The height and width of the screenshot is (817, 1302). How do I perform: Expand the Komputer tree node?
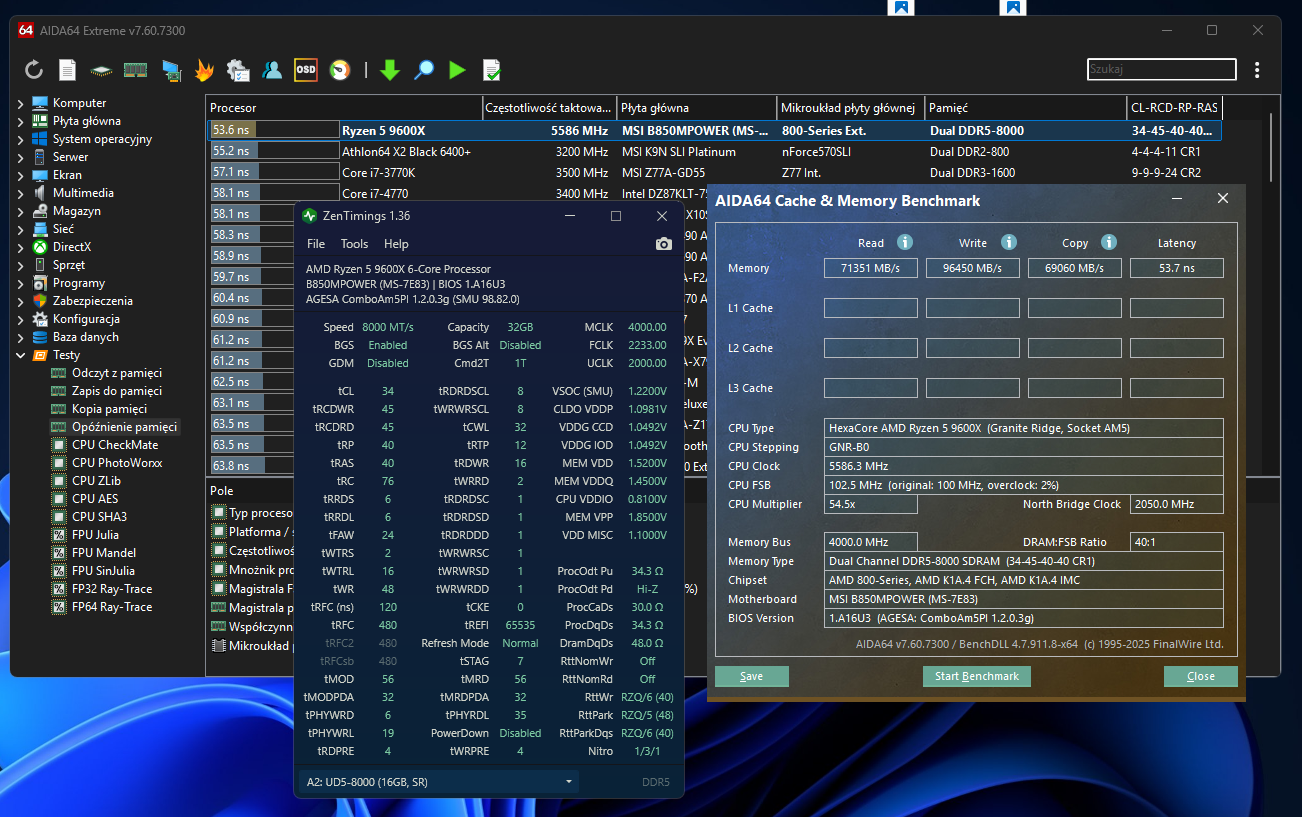21,103
